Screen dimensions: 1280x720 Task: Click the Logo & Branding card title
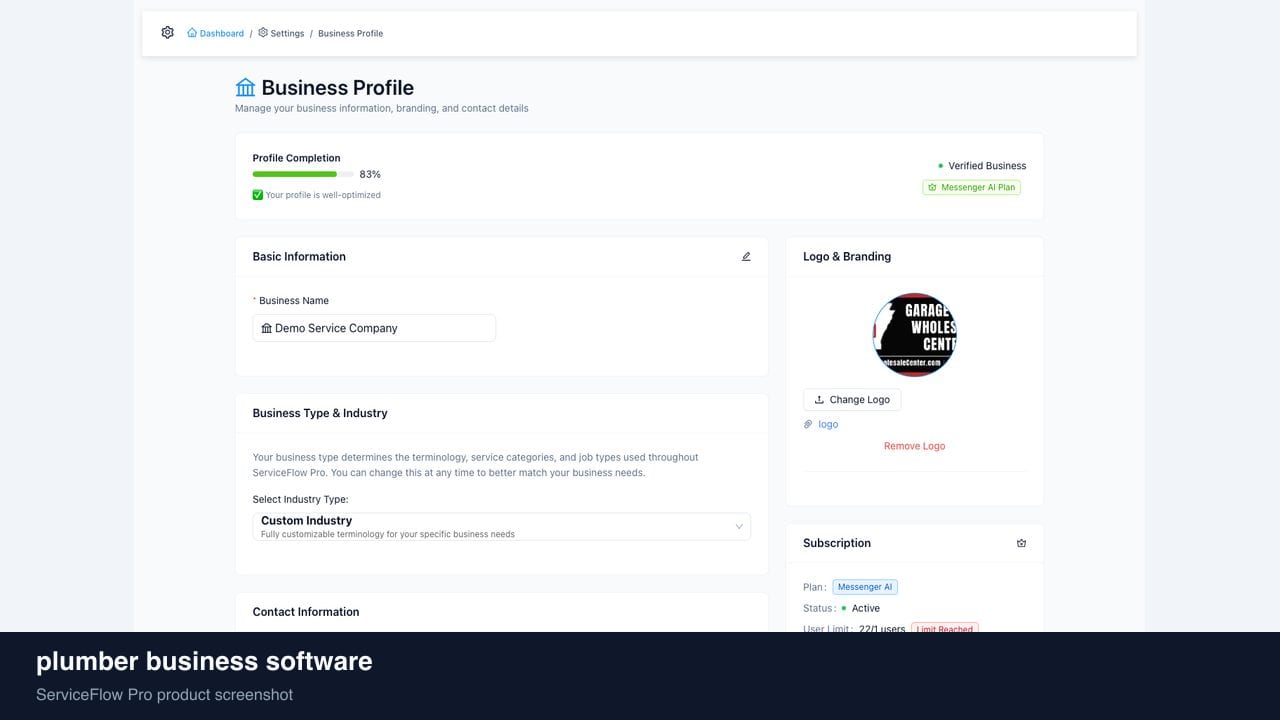point(847,257)
